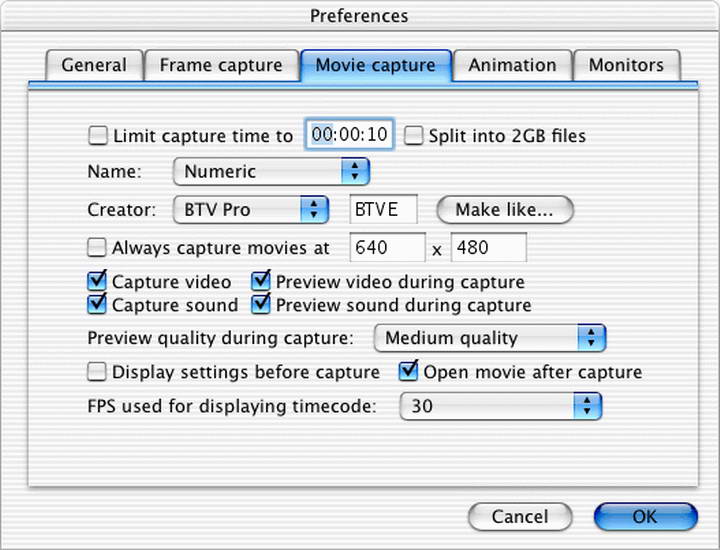Select the Animation tab
Viewport: 720px width, 550px height.
coord(512,66)
